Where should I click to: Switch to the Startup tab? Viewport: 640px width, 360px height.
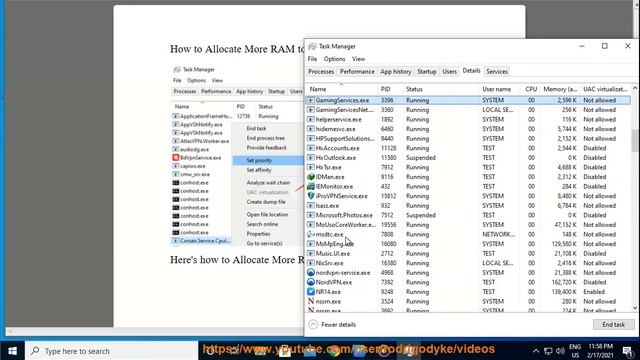(427, 71)
